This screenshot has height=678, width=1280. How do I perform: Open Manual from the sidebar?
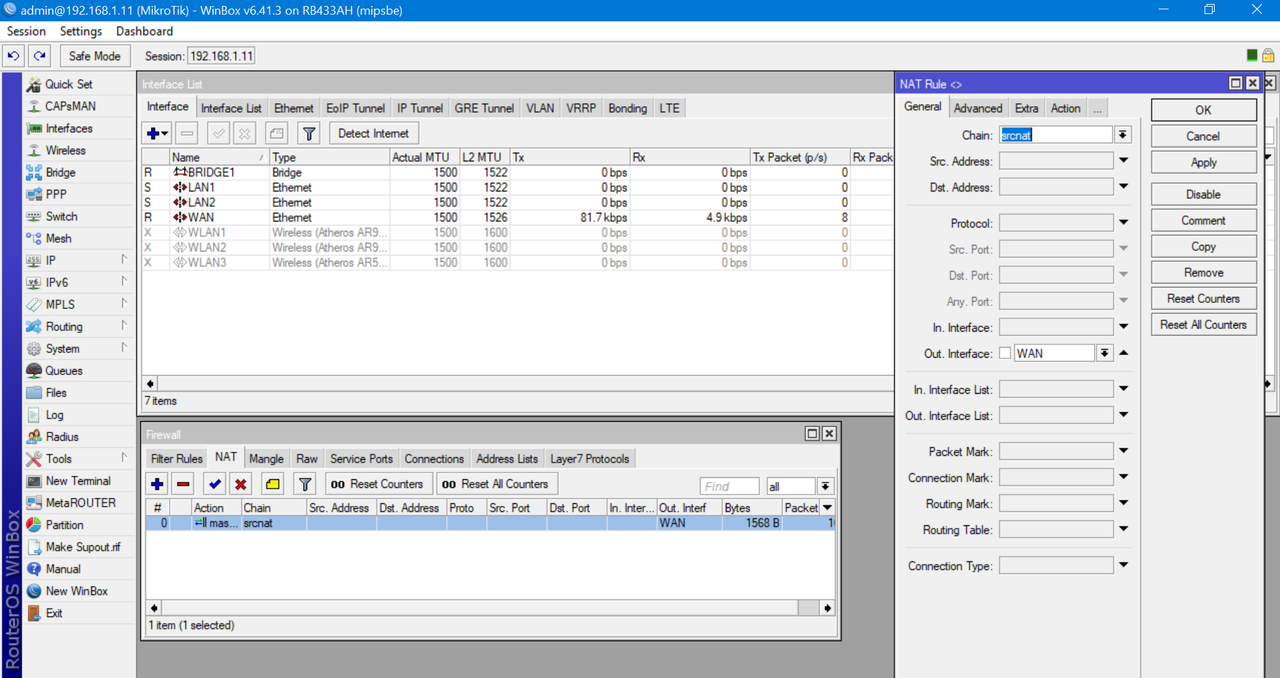(x=62, y=568)
